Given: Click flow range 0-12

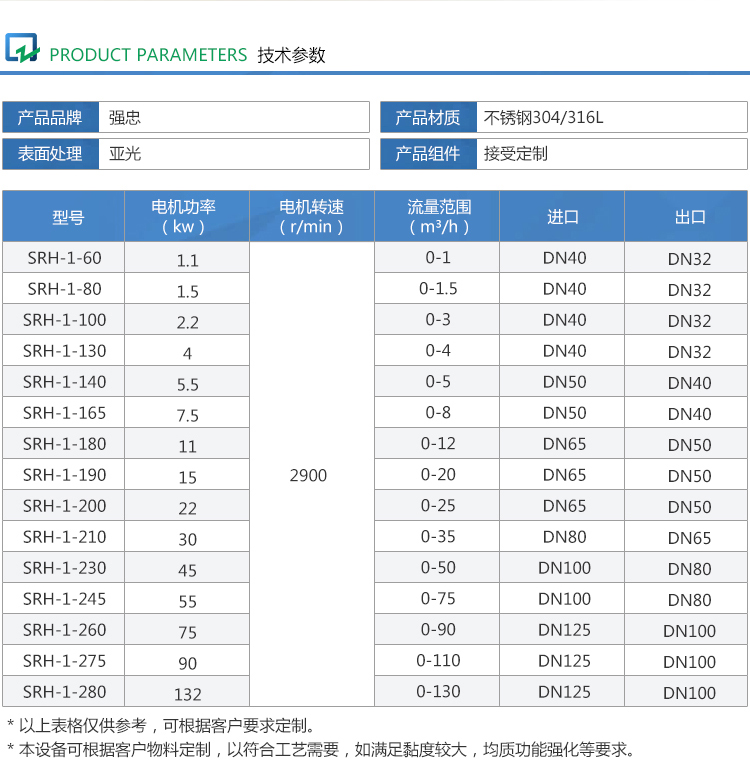Looking at the screenshot, I should click(438, 443).
